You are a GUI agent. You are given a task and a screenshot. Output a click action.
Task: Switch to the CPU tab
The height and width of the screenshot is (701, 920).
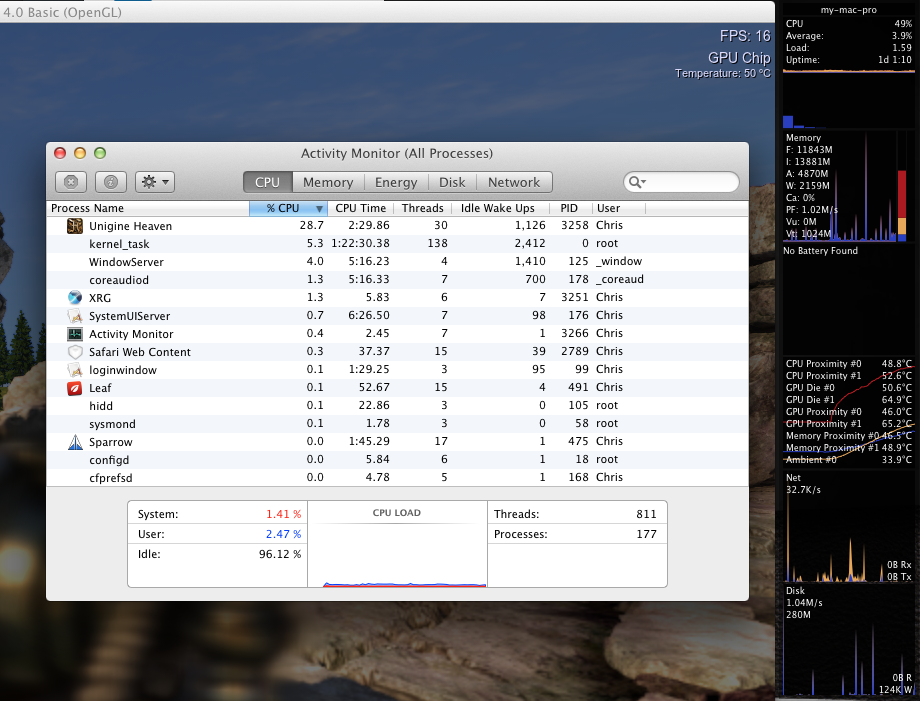[x=268, y=182]
